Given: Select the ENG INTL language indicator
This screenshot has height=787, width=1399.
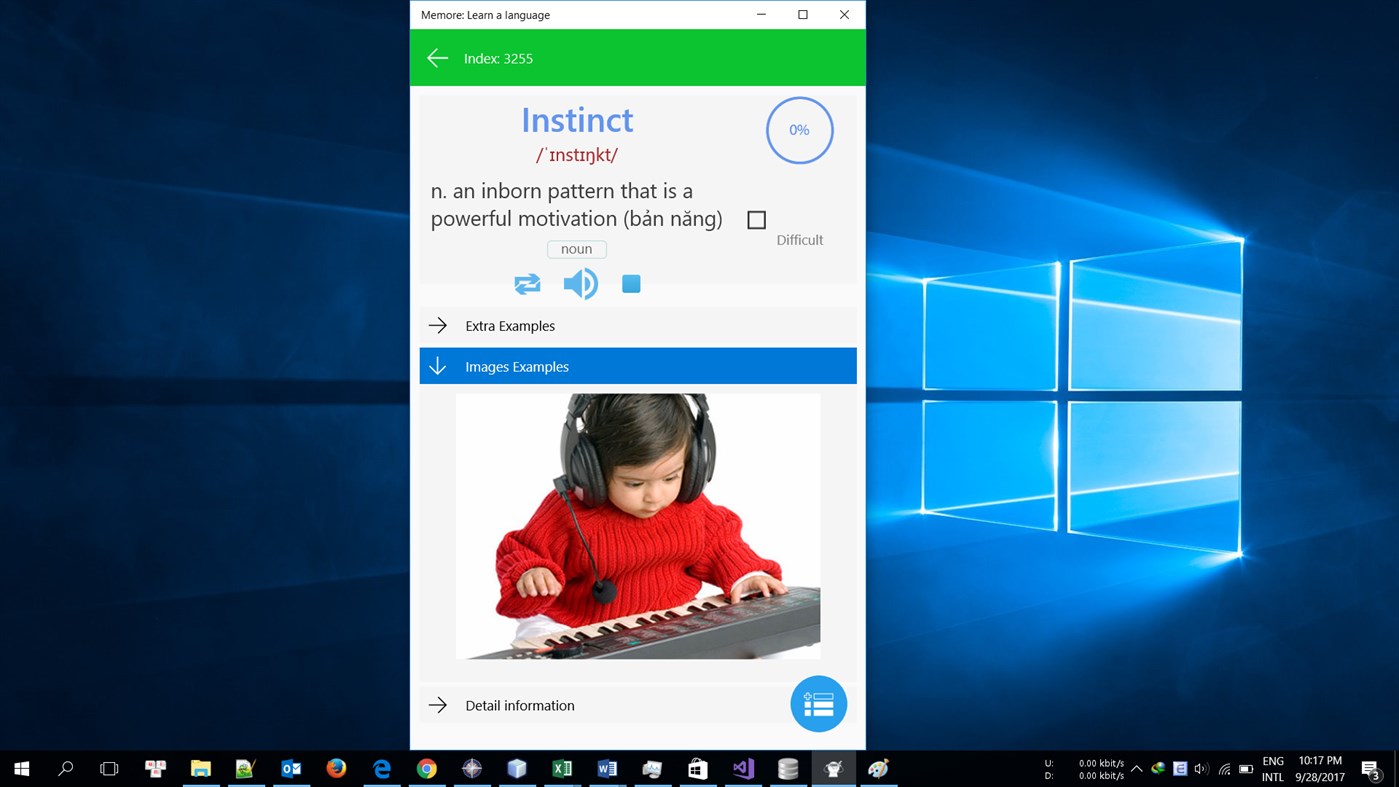Looking at the screenshot, I should tap(1272, 768).
